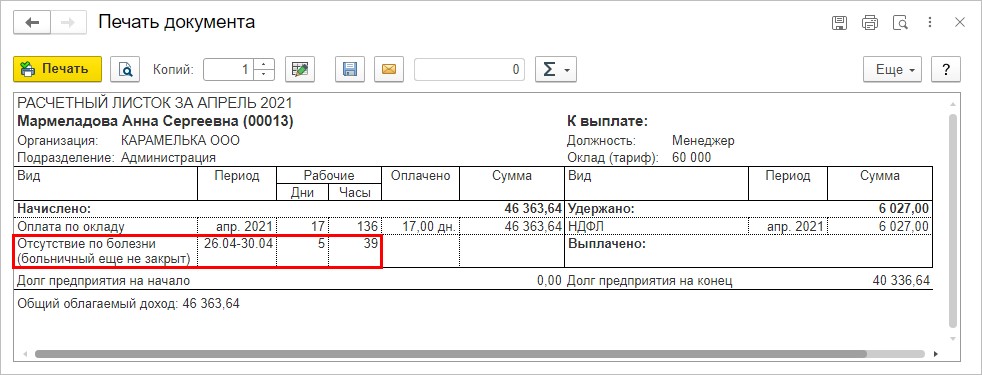Click the horizontal scrollbar thumb

pyautogui.click(x=450, y=354)
